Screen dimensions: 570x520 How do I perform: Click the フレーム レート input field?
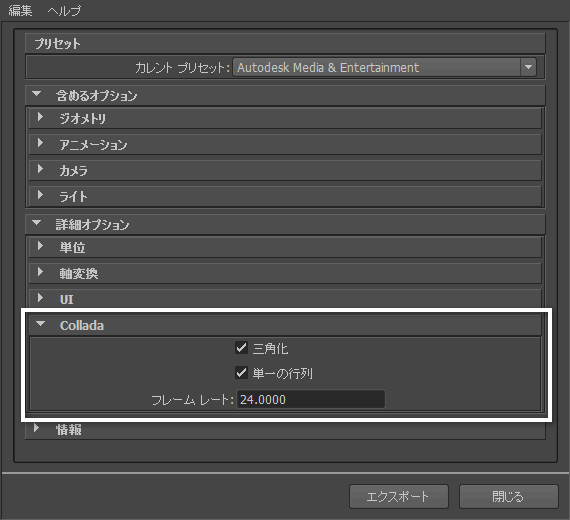click(311, 399)
